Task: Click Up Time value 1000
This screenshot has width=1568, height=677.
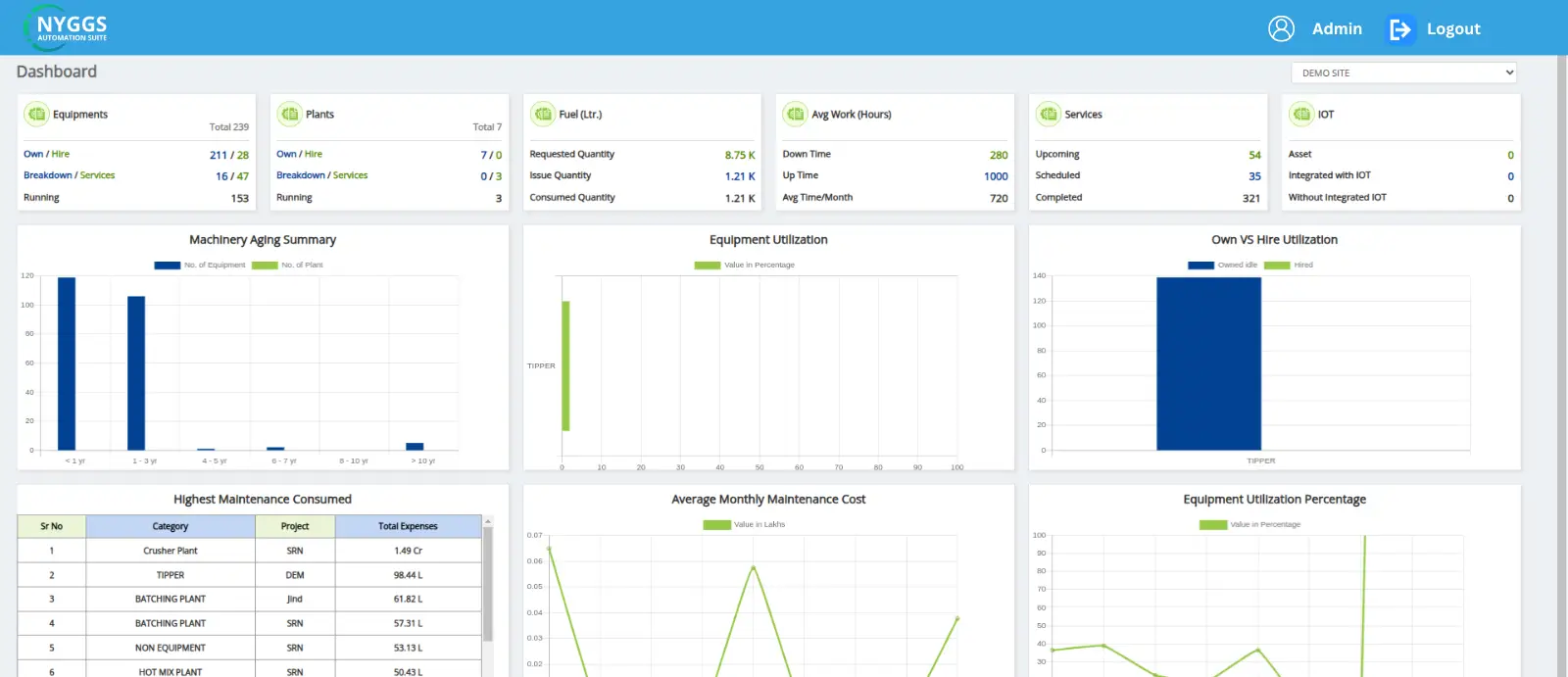Action: [996, 176]
